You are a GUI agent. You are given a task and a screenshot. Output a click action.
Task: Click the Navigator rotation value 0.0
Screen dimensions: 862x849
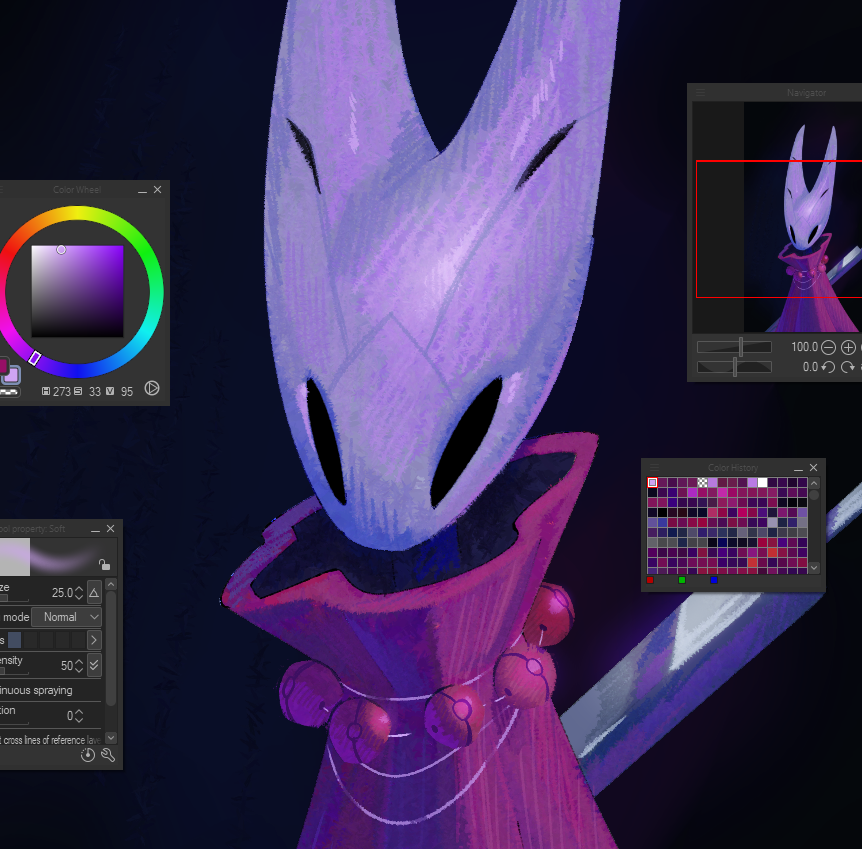pos(810,367)
